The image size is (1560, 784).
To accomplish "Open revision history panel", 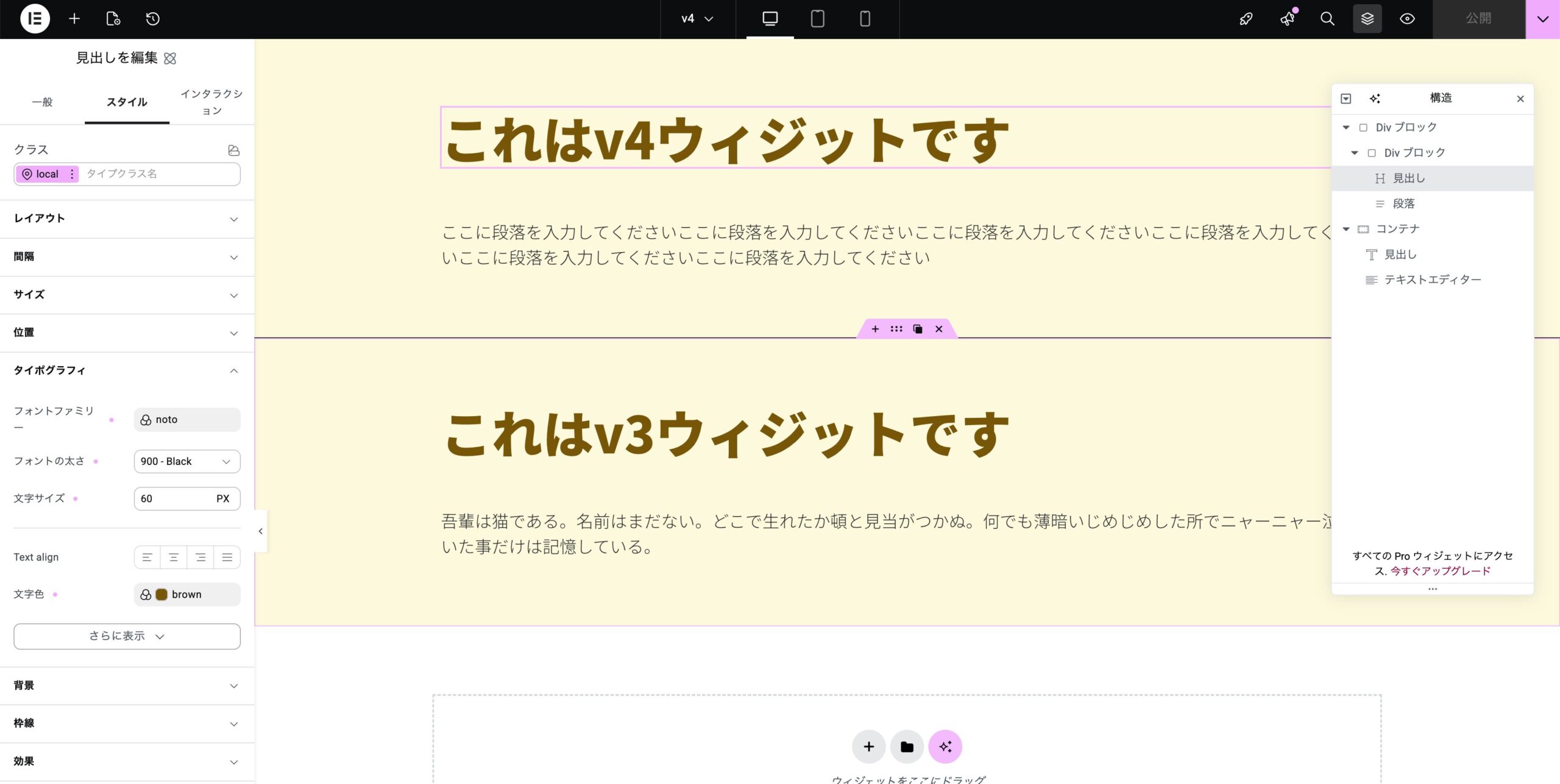I will [153, 19].
